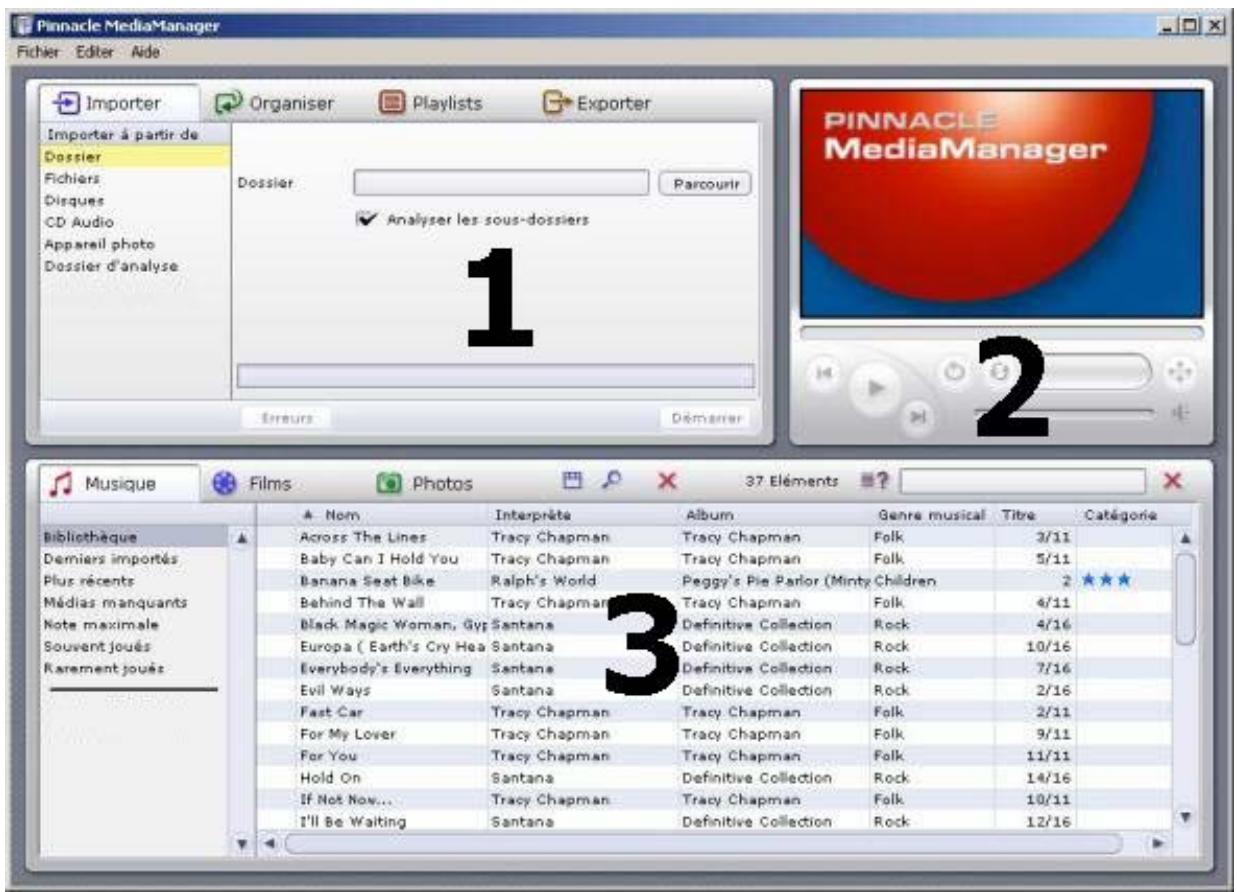Select the track Across The Lines

[x=713, y=537]
